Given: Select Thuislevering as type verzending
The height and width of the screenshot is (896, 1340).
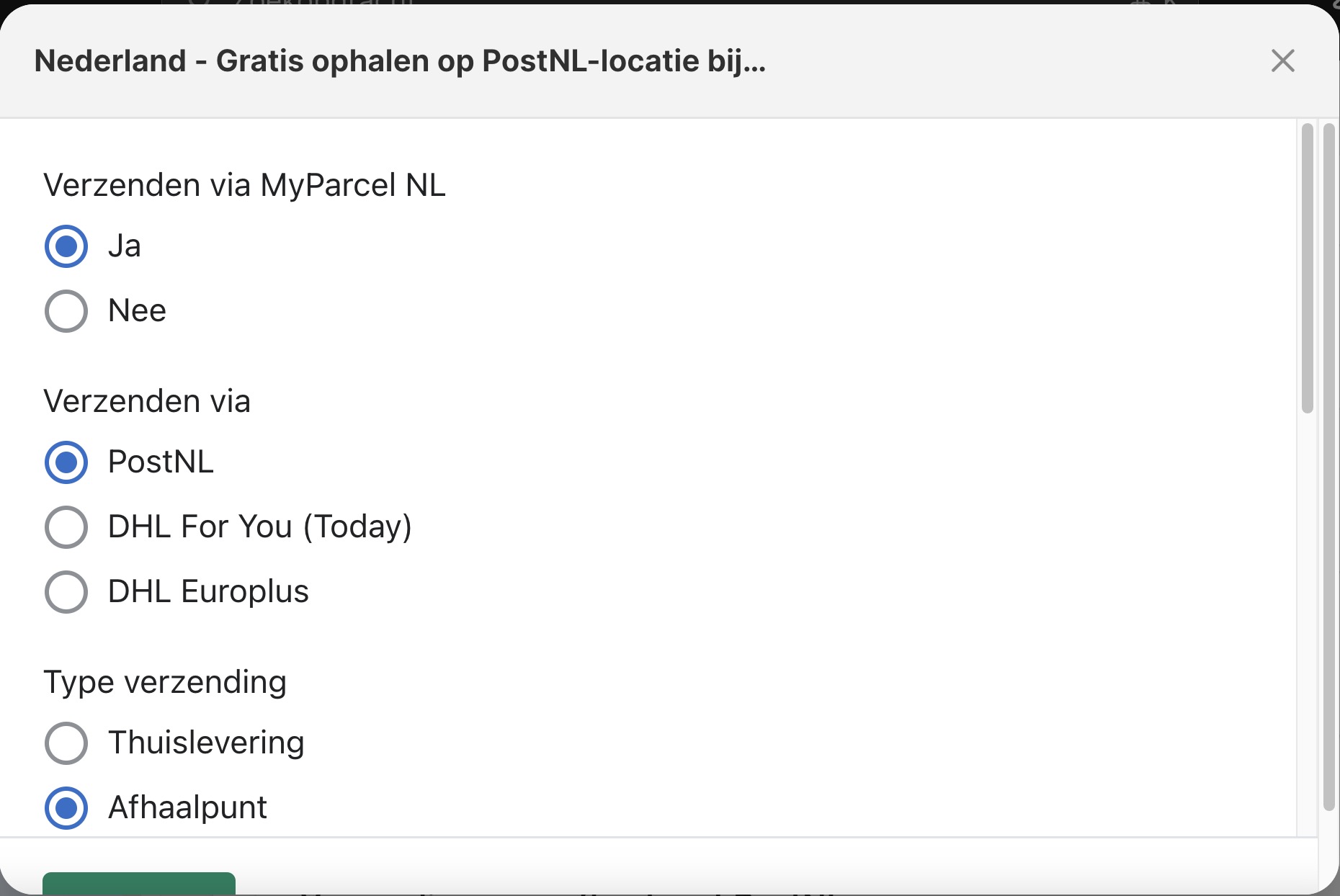Looking at the screenshot, I should coord(66,743).
